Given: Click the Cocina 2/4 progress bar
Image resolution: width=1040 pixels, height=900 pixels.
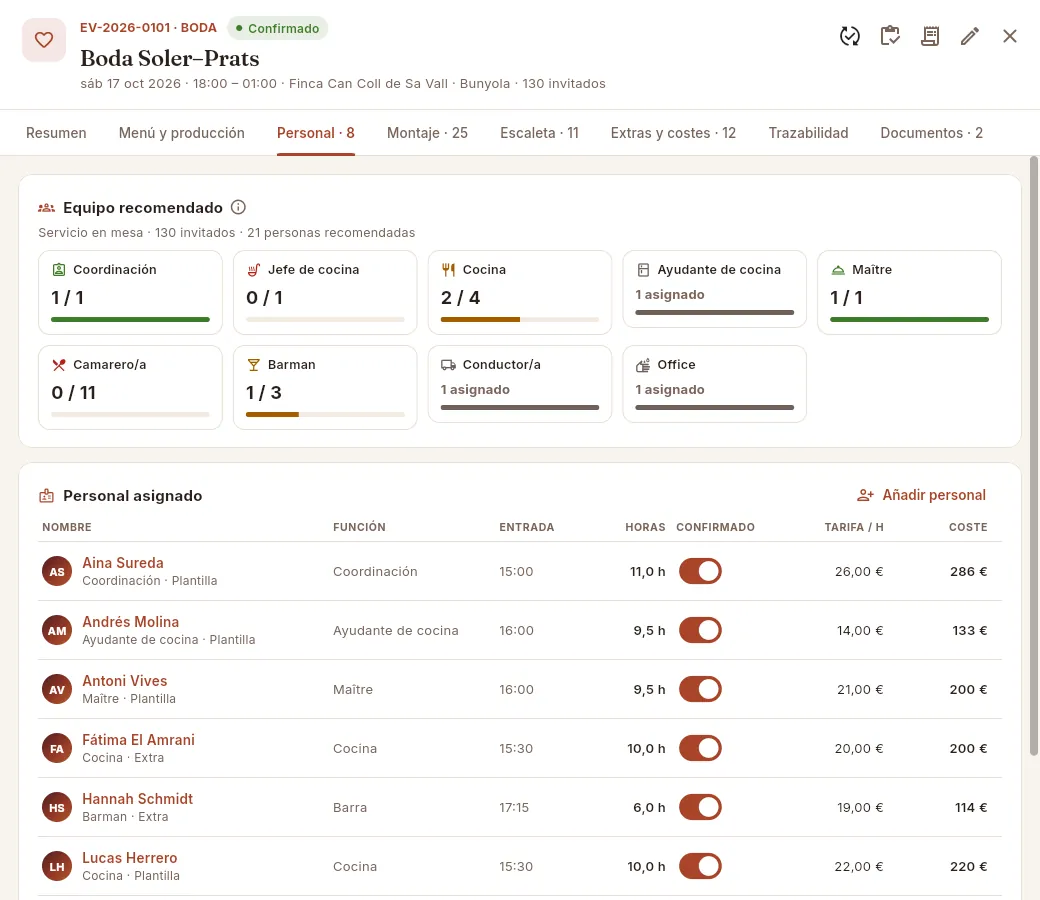Looking at the screenshot, I should [520, 320].
